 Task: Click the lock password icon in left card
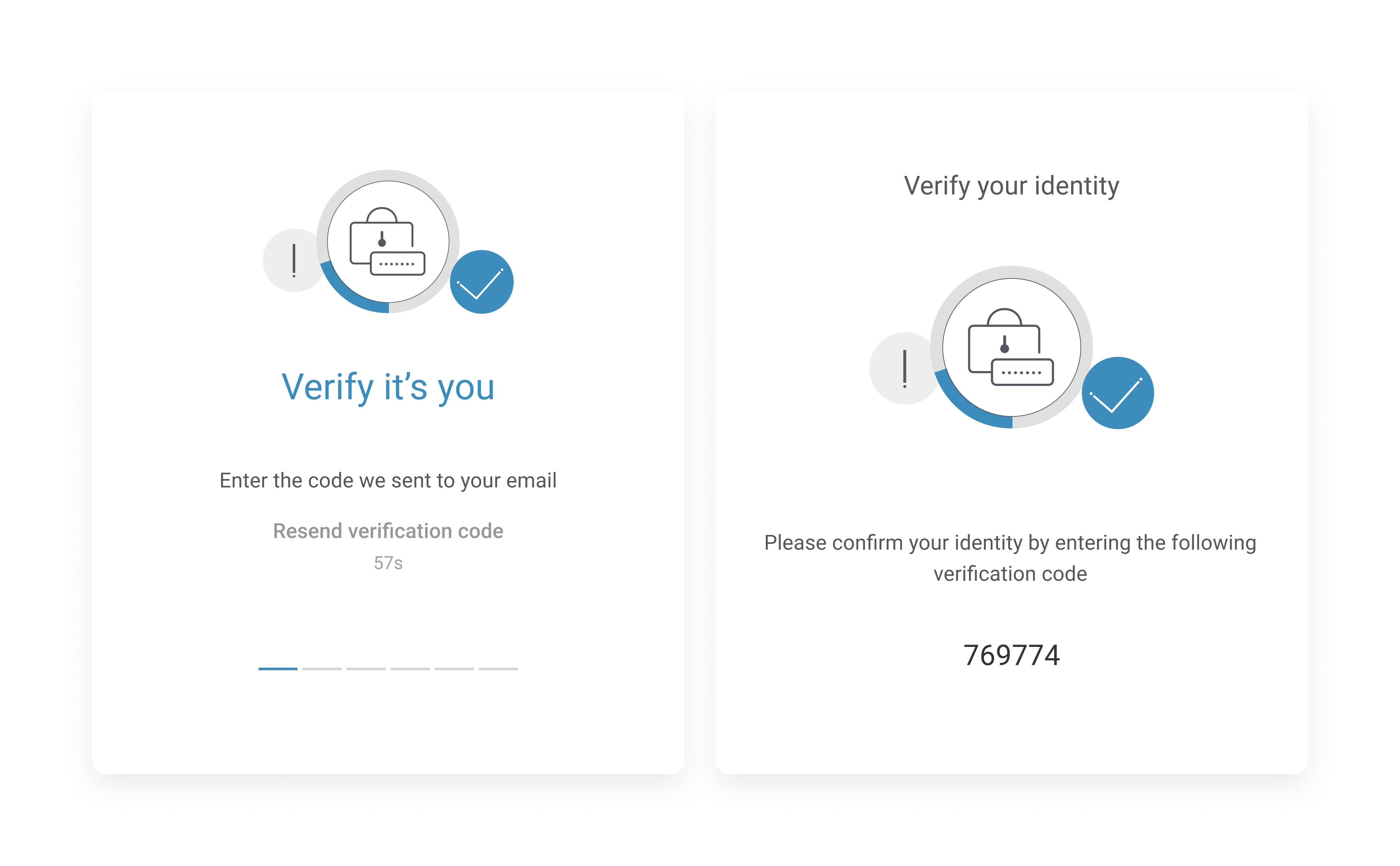388,241
